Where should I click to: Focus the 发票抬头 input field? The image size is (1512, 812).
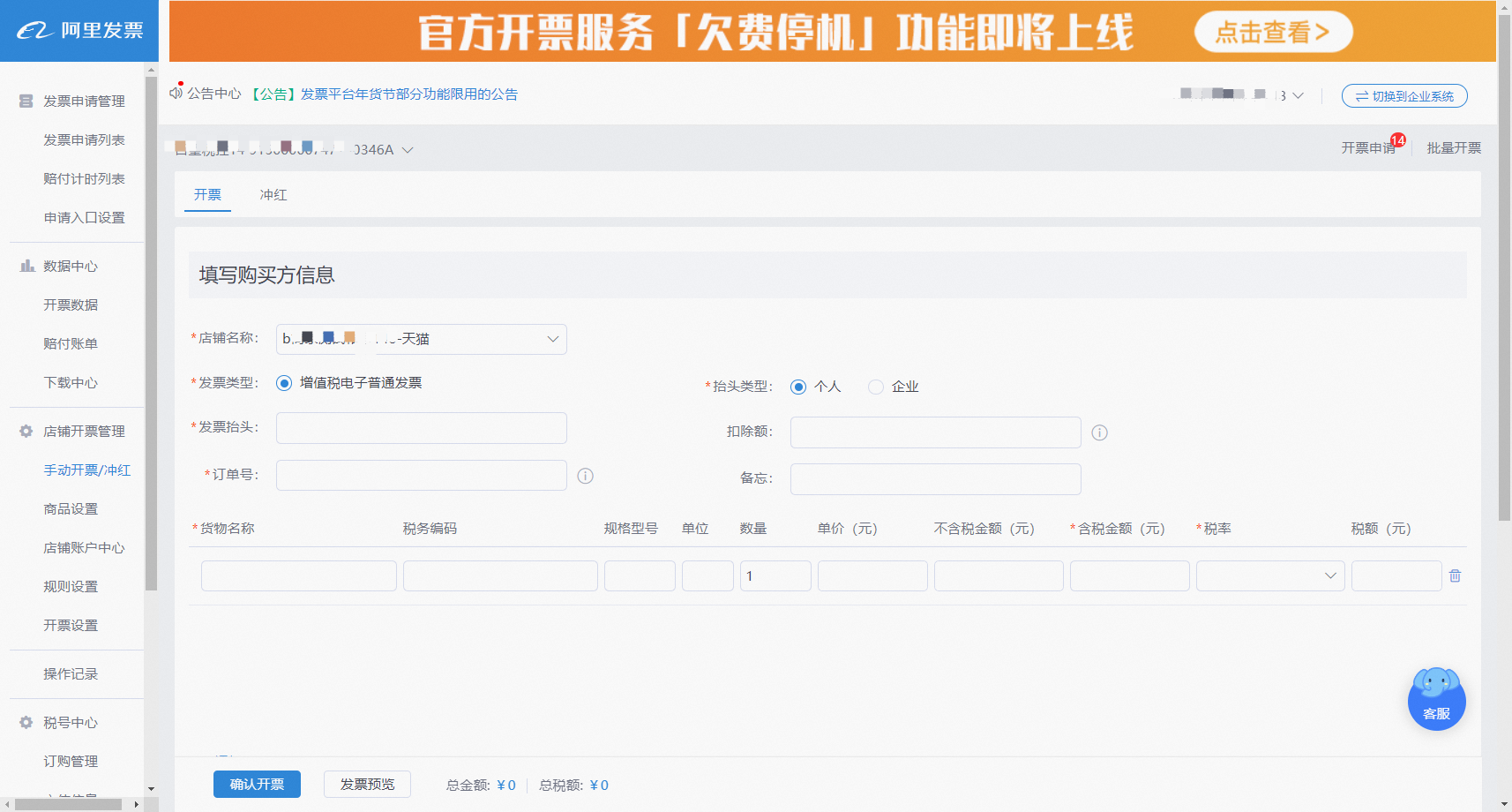[x=421, y=428]
